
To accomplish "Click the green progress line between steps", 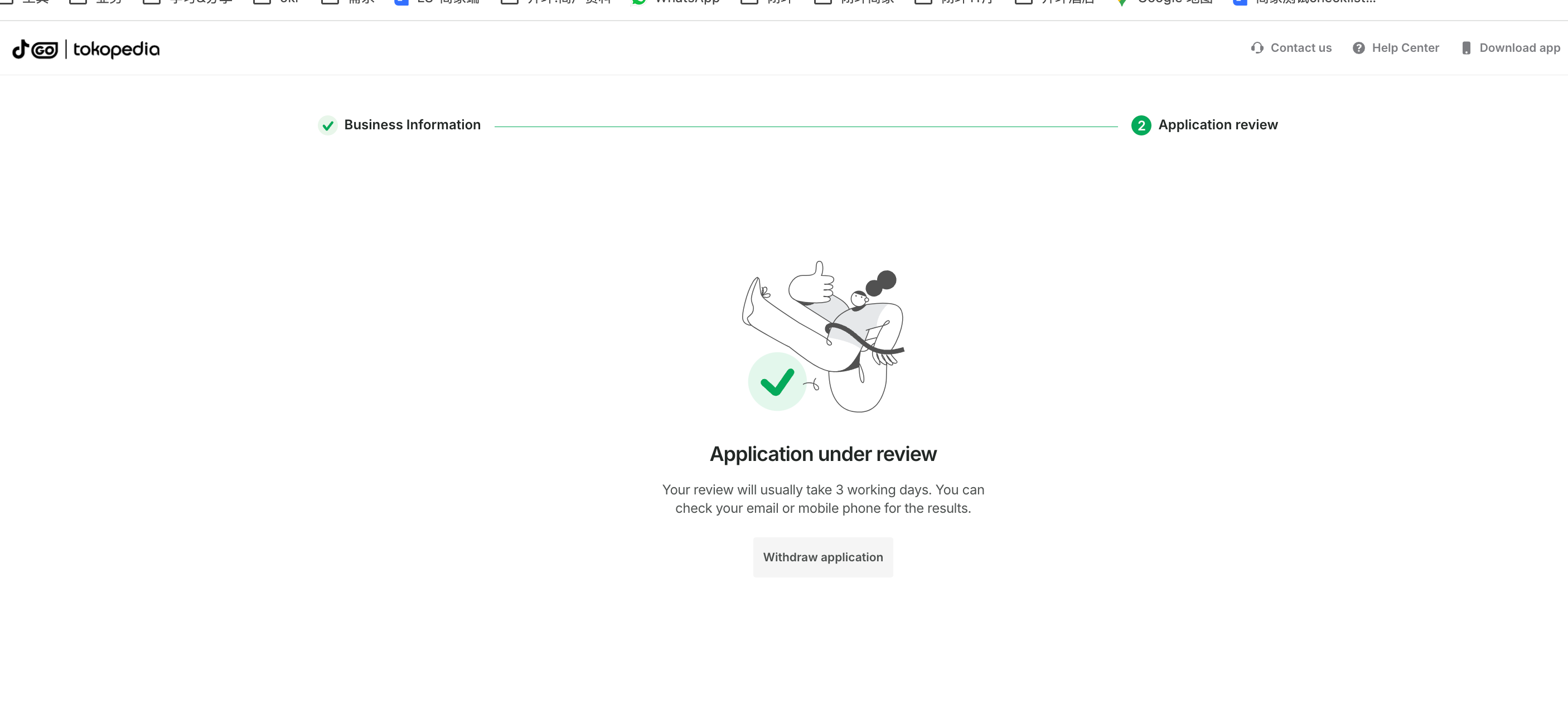I will point(805,127).
